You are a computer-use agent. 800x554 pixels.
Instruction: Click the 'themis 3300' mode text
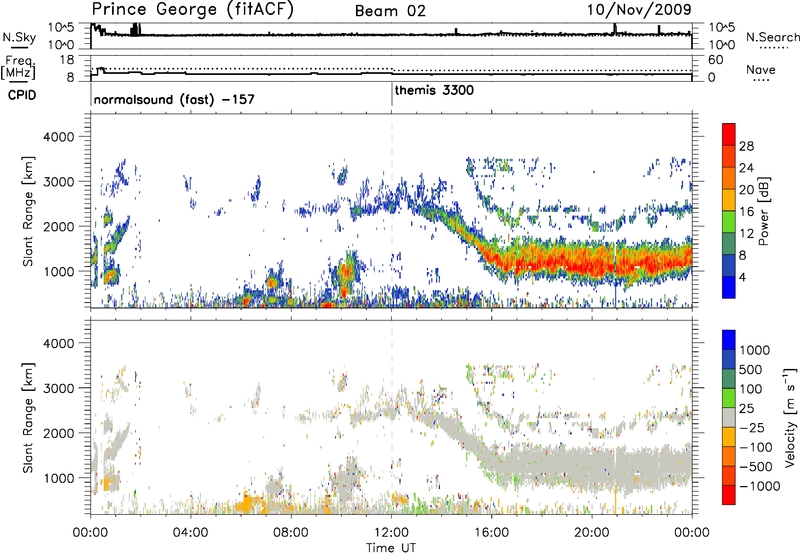click(434, 90)
